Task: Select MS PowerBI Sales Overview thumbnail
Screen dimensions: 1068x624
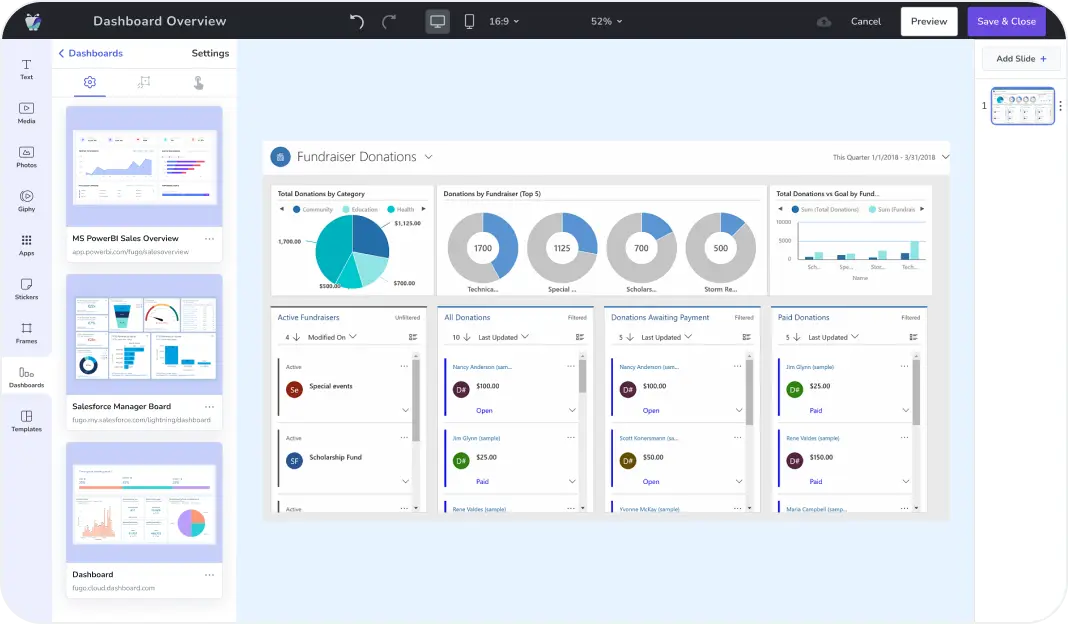Action: 144,166
